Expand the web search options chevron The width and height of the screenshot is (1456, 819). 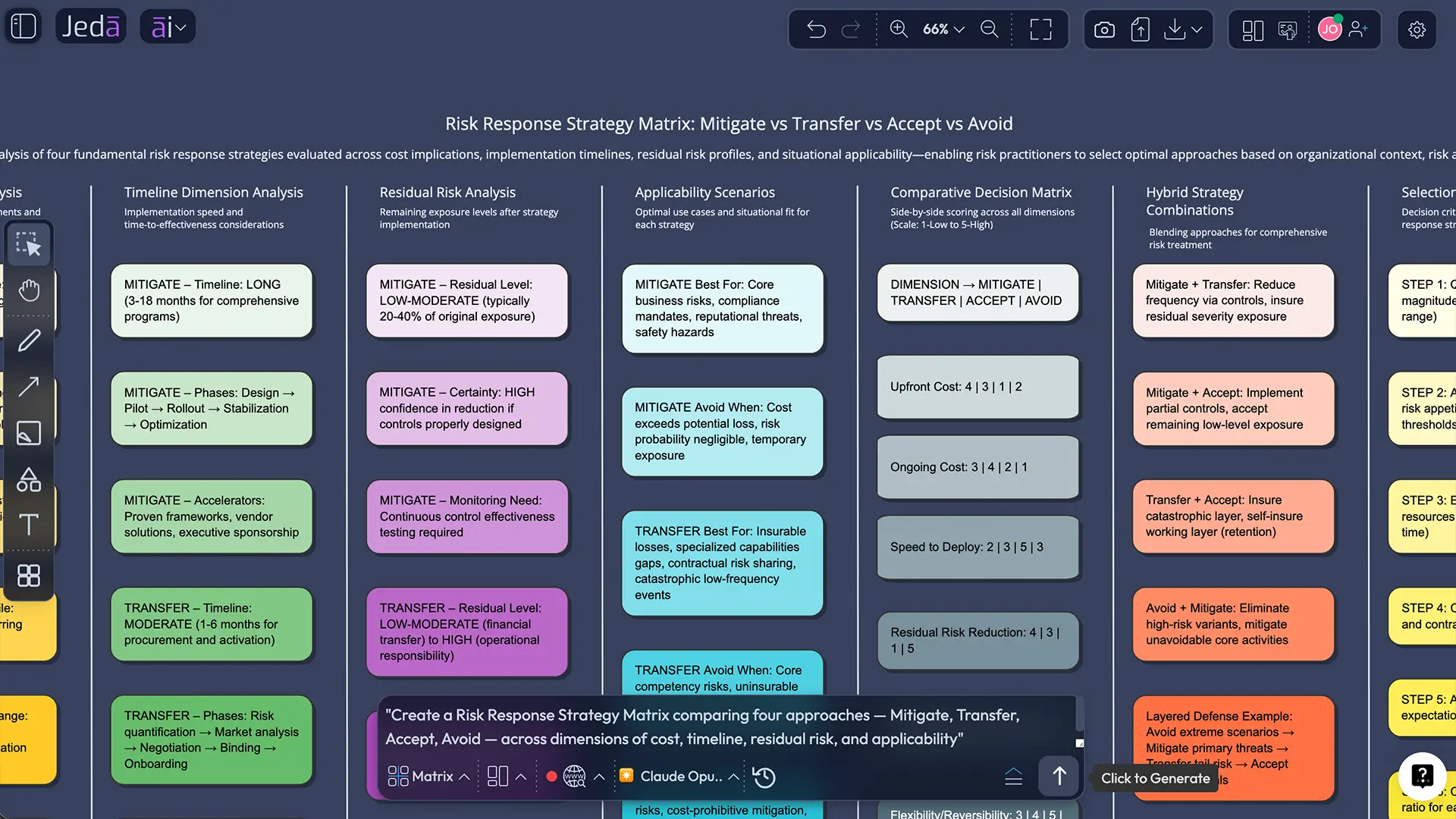tap(599, 777)
